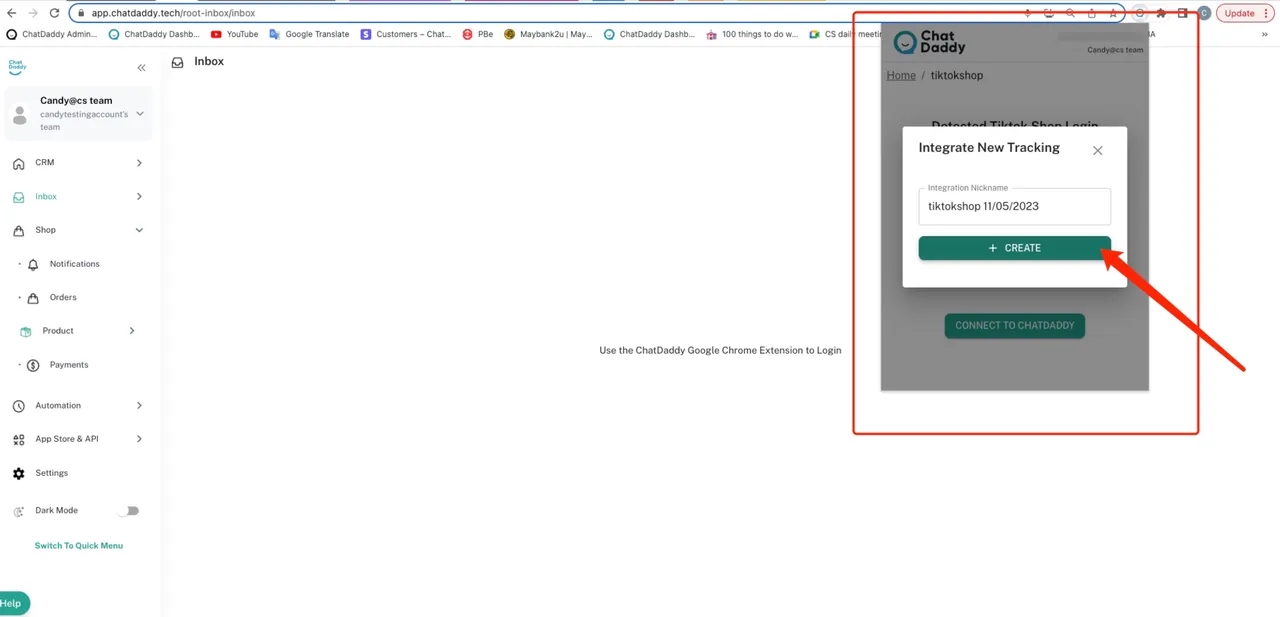The width and height of the screenshot is (1280, 617).
Task: Expand the CRM menu chevron
Action: tap(139, 163)
